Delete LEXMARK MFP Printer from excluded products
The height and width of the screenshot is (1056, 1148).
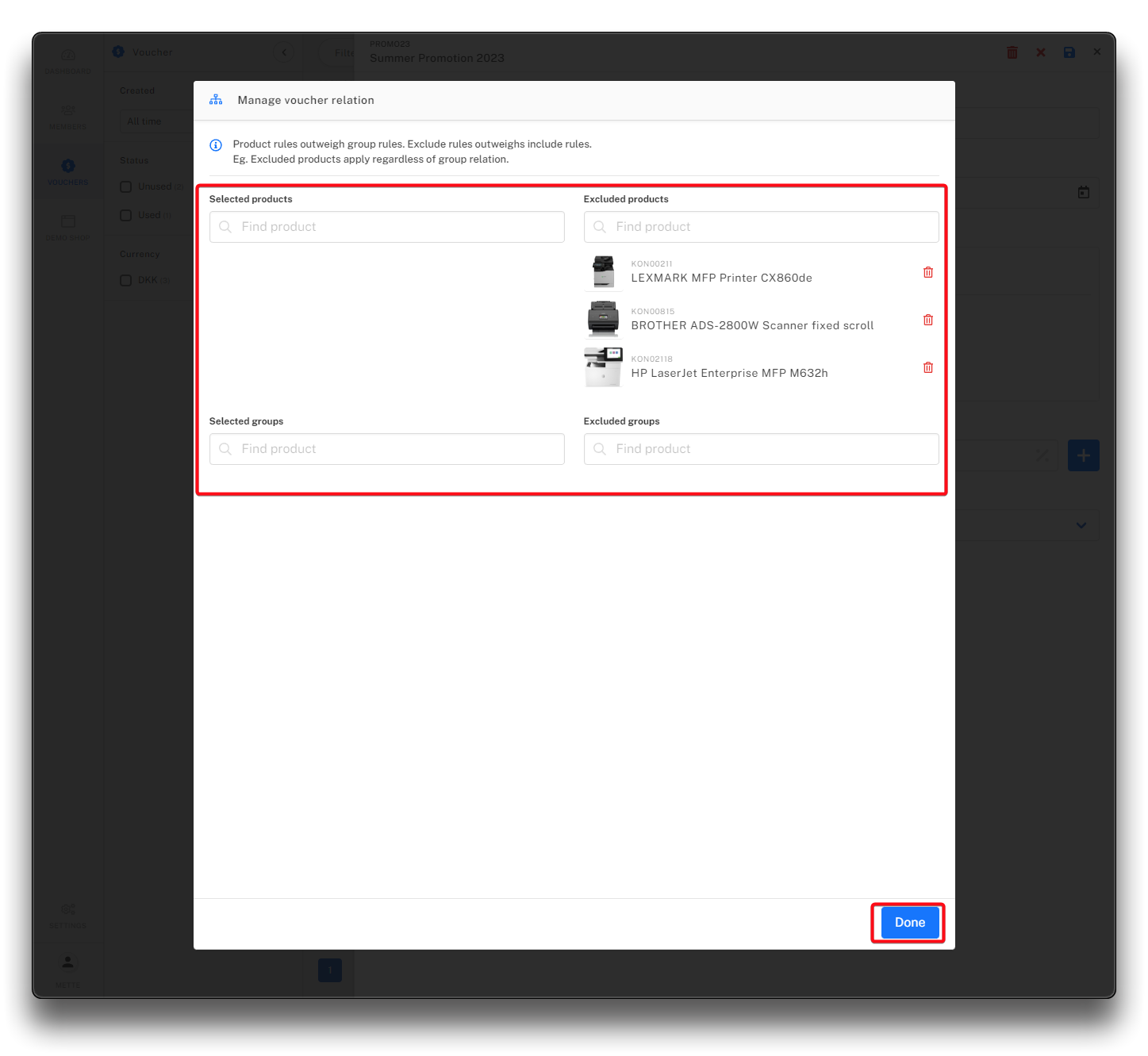927,272
